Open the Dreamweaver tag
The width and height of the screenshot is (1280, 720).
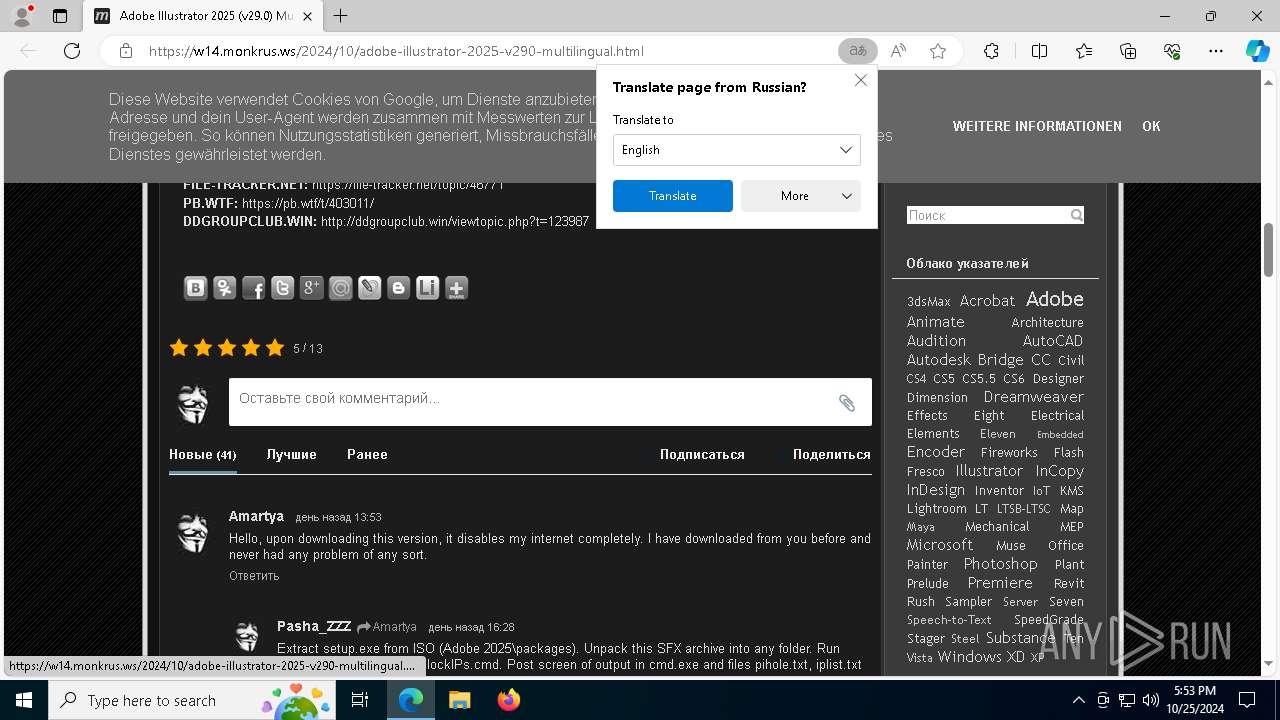1033,397
